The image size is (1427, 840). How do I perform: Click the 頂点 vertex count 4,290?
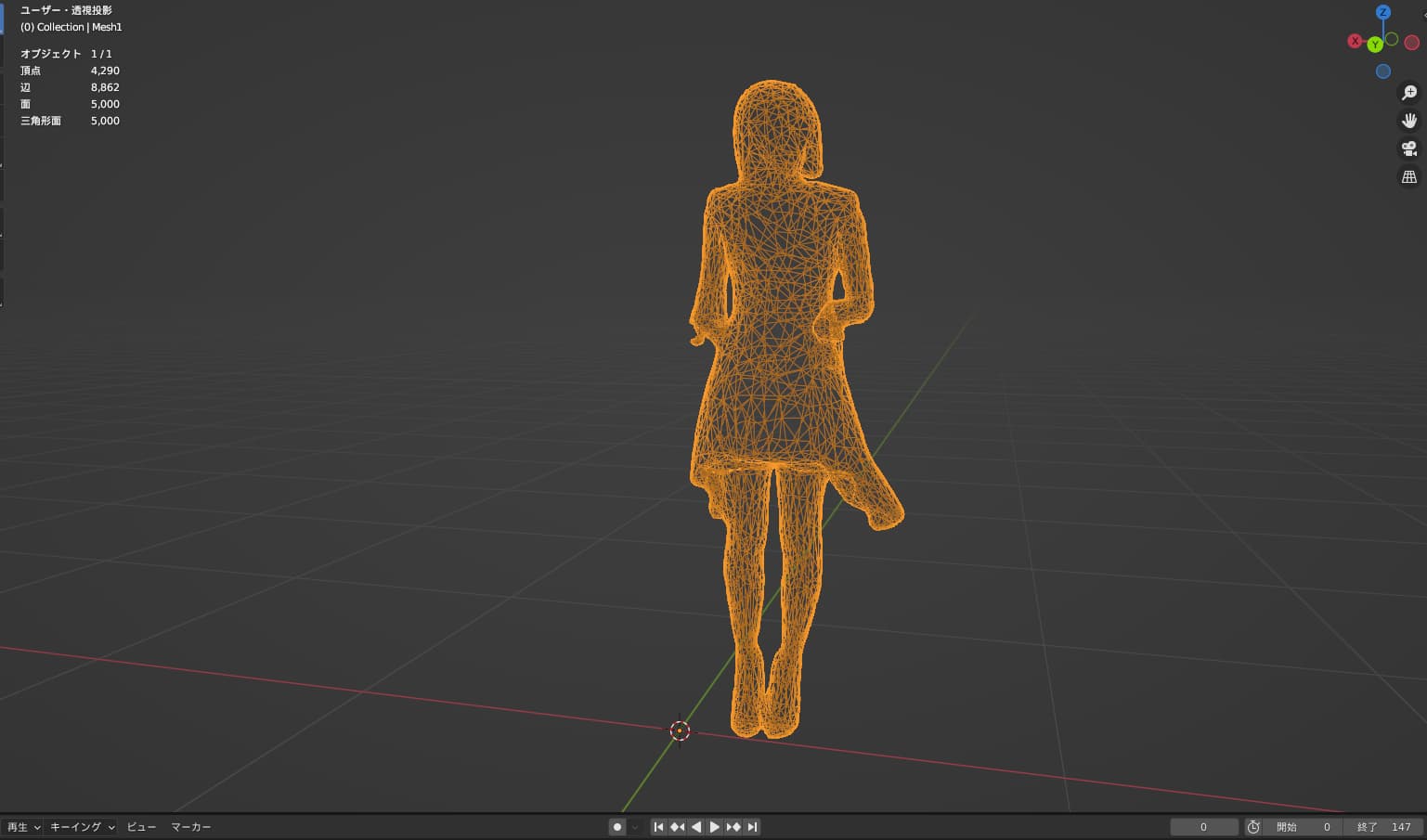[x=105, y=71]
